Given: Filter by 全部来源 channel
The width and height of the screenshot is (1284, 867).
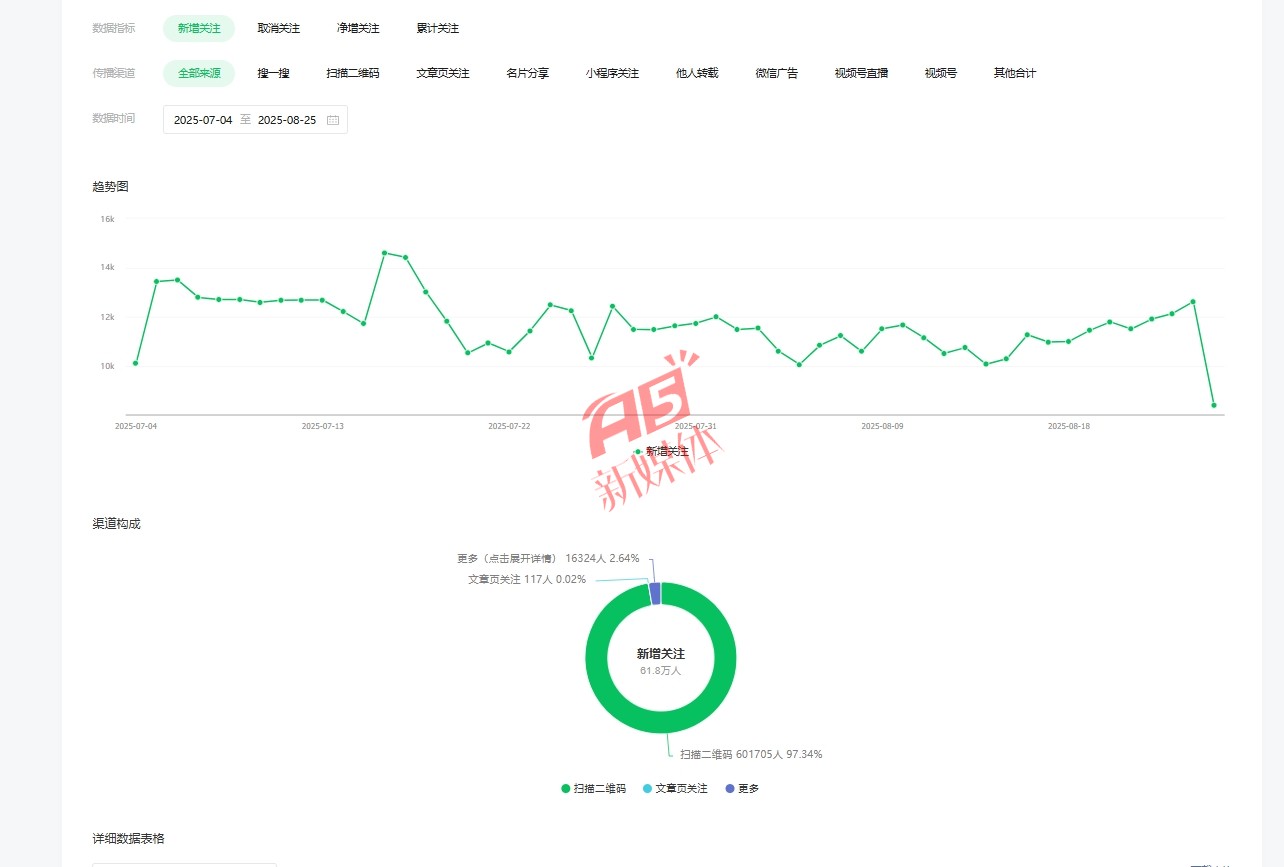Looking at the screenshot, I should point(199,73).
